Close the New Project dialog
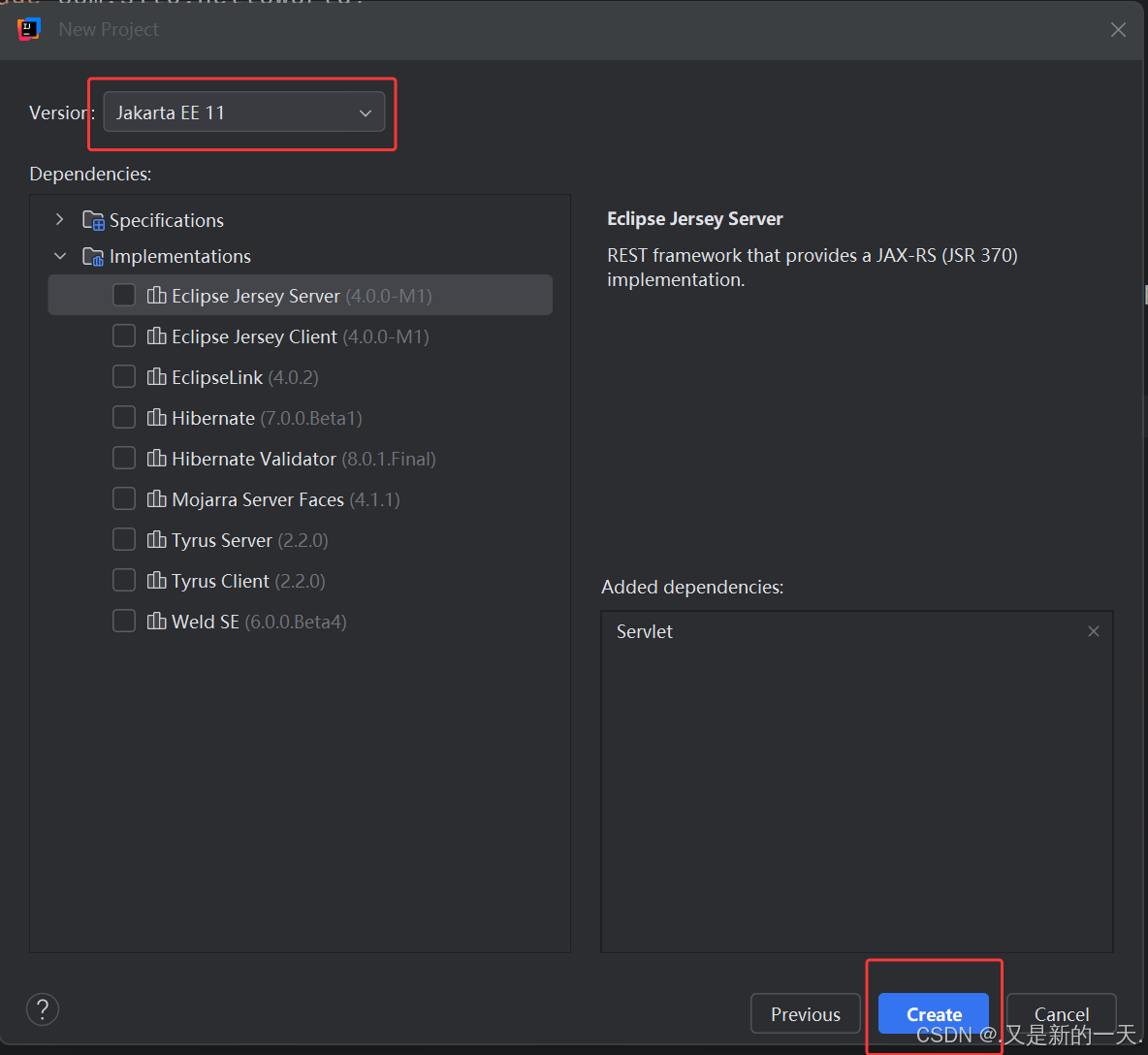This screenshot has width=1148, height=1055. 1117,29
